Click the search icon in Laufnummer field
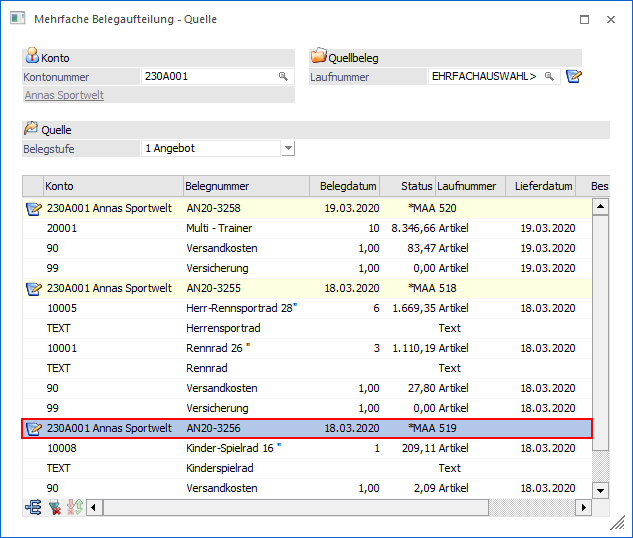633x538 pixels. point(548,76)
